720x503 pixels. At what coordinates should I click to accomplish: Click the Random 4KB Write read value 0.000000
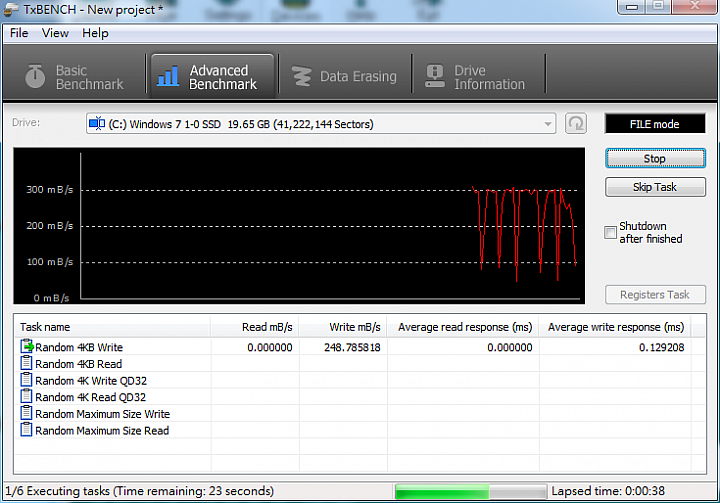click(x=270, y=347)
